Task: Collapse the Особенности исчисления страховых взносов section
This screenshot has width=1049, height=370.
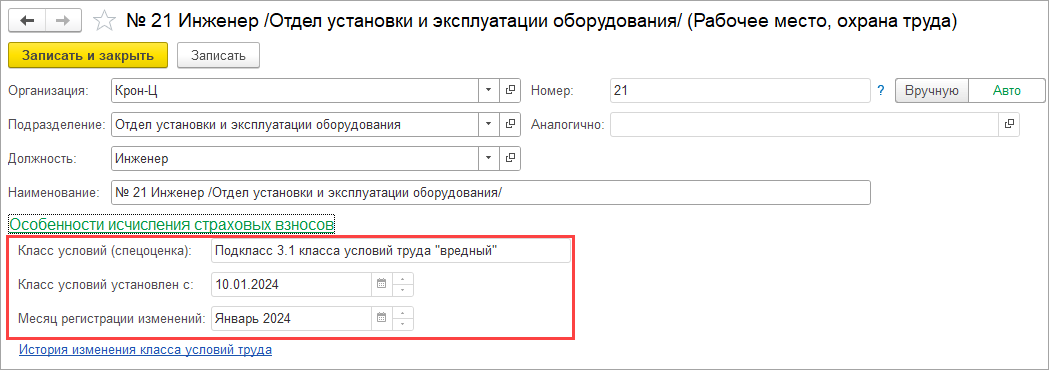Action: tap(171, 224)
